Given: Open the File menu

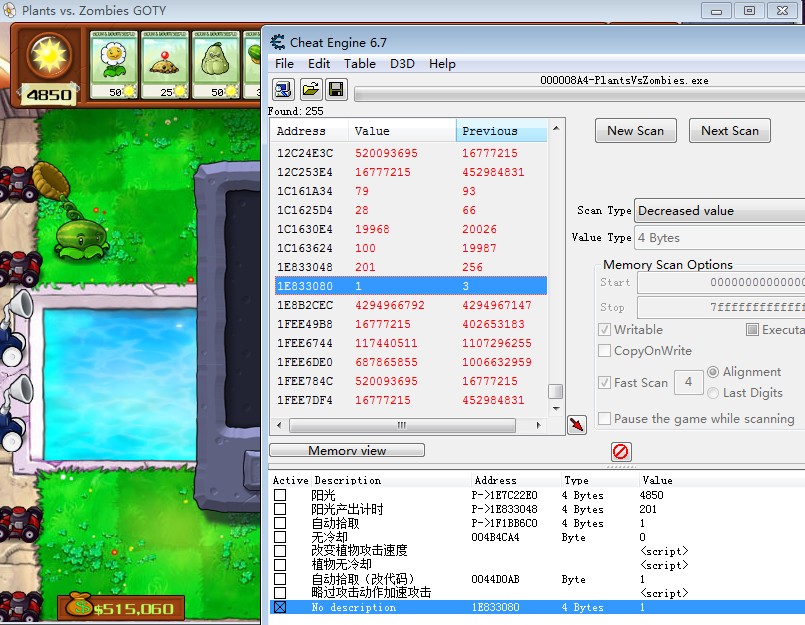Looking at the screenshot, I should click(284, 64).
